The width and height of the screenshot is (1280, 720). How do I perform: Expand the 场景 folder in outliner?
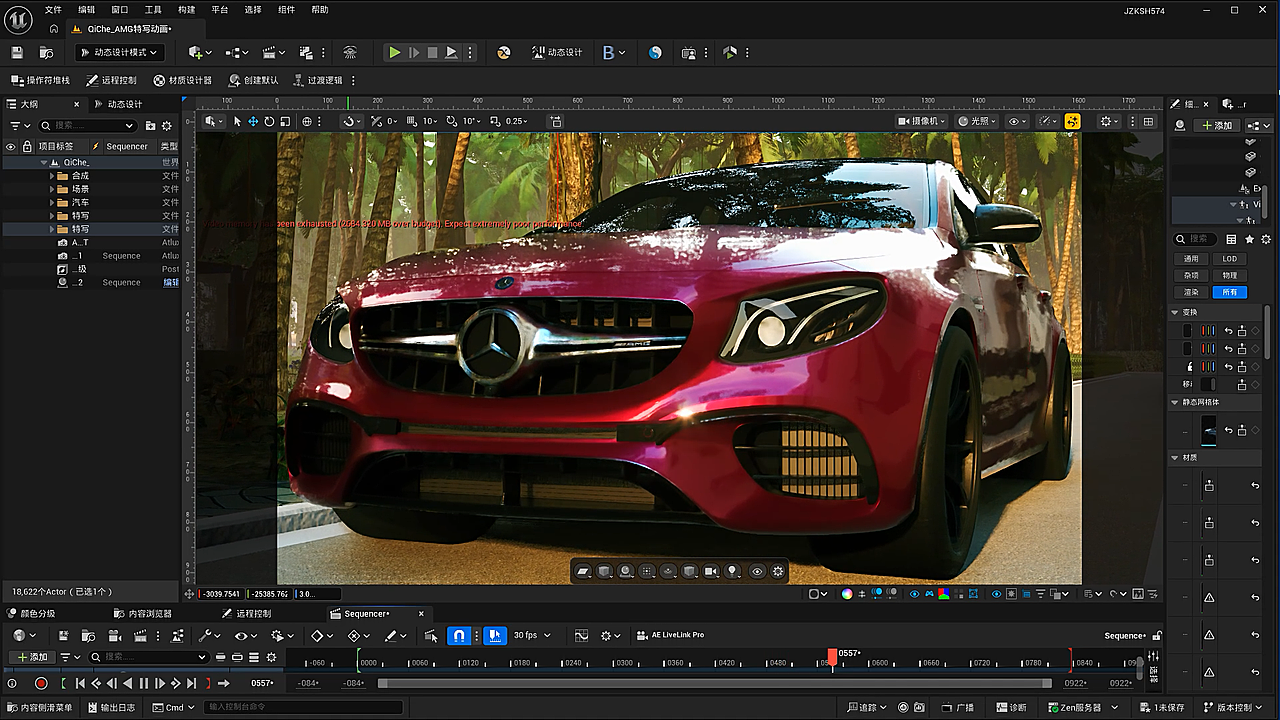coord(52,189)
